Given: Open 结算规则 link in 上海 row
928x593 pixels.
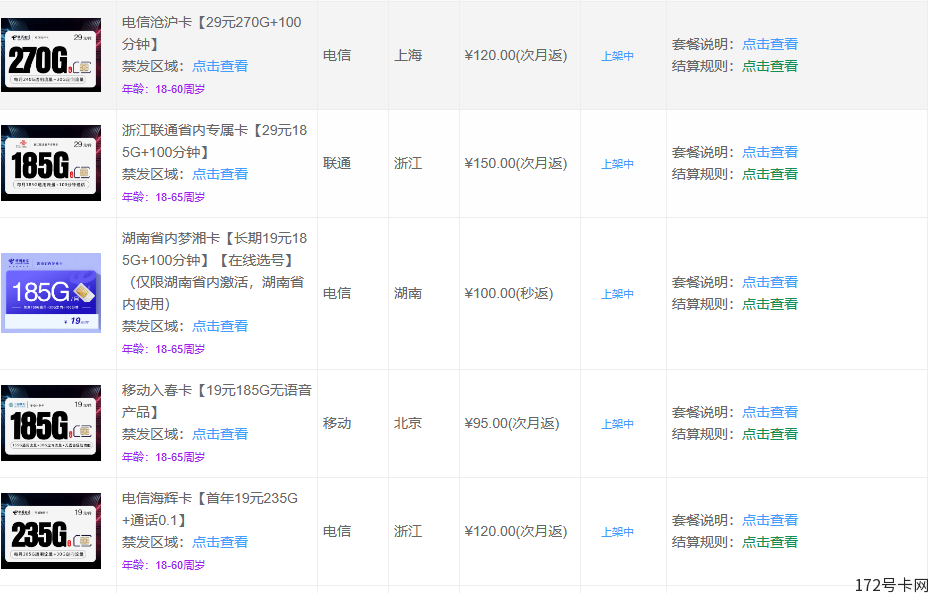Looking at the screenshot, I should (x=770, y=66).
